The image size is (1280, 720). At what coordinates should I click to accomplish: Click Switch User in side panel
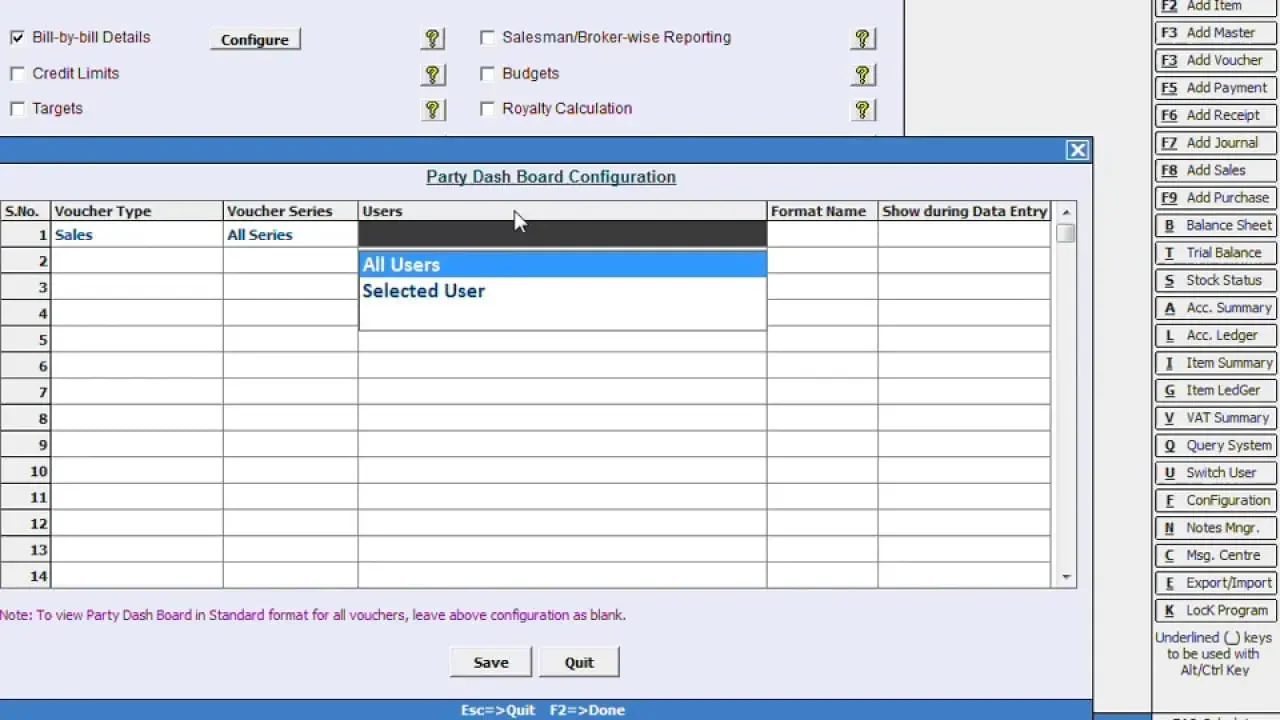coord(1215,473)
